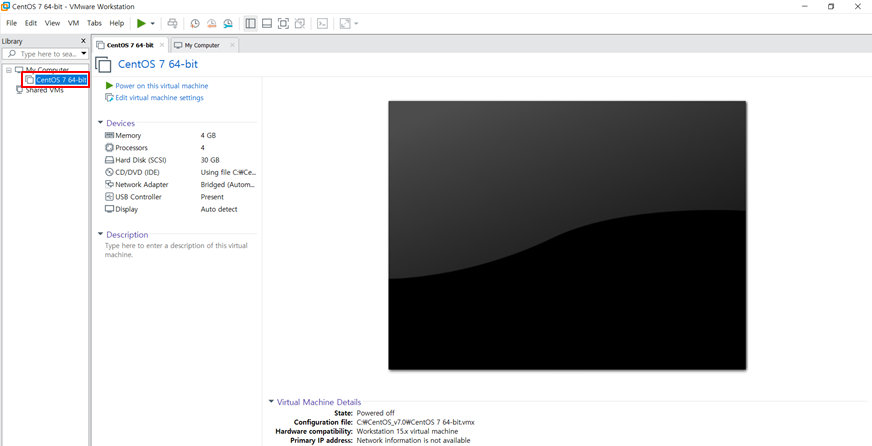Open the Edit menu
Viewport: 872px width, 446px height.
click(x=31, y=23)
